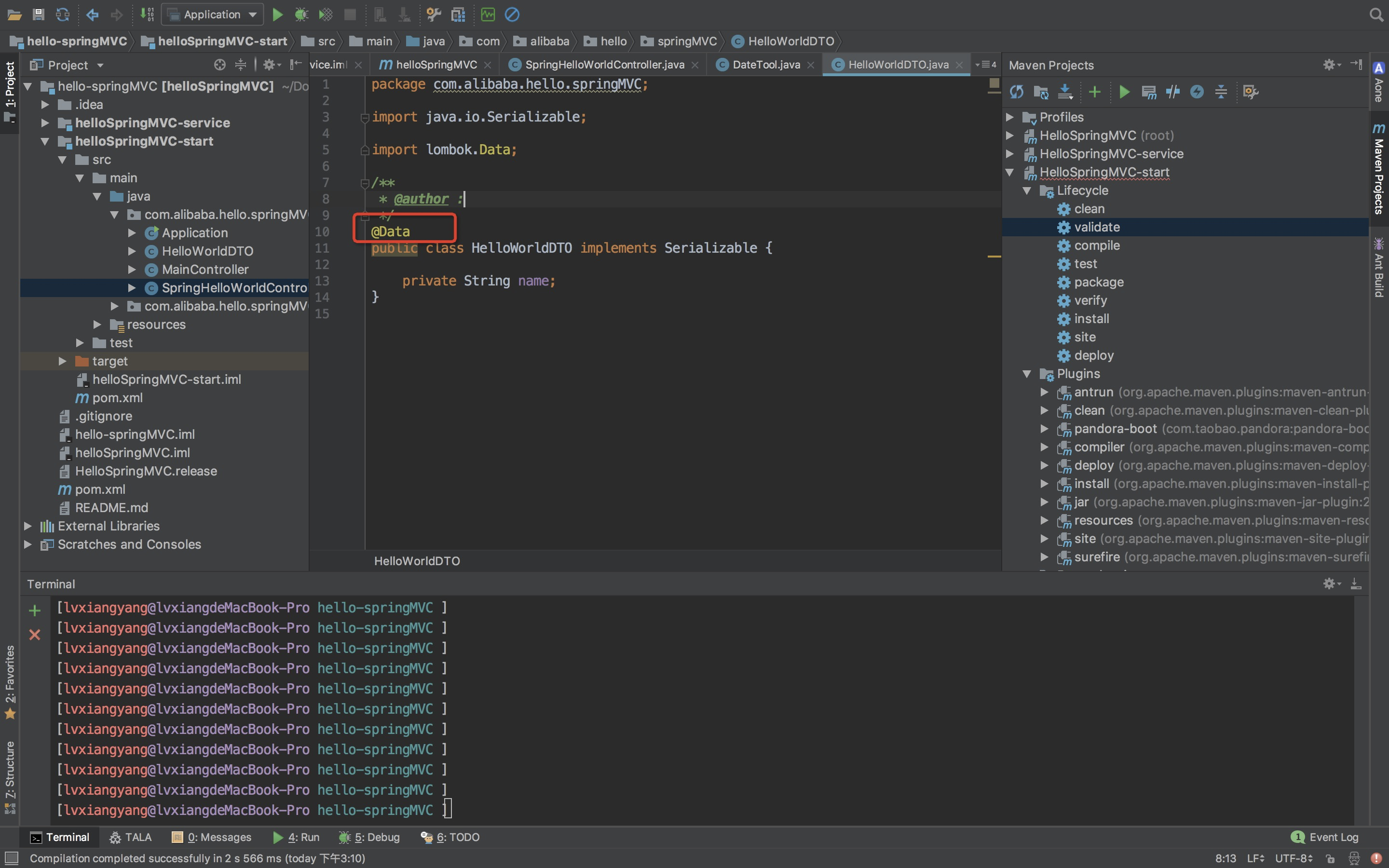Expand the target folder
Viewport: 1389px width, 868px height.
(62, 361)
